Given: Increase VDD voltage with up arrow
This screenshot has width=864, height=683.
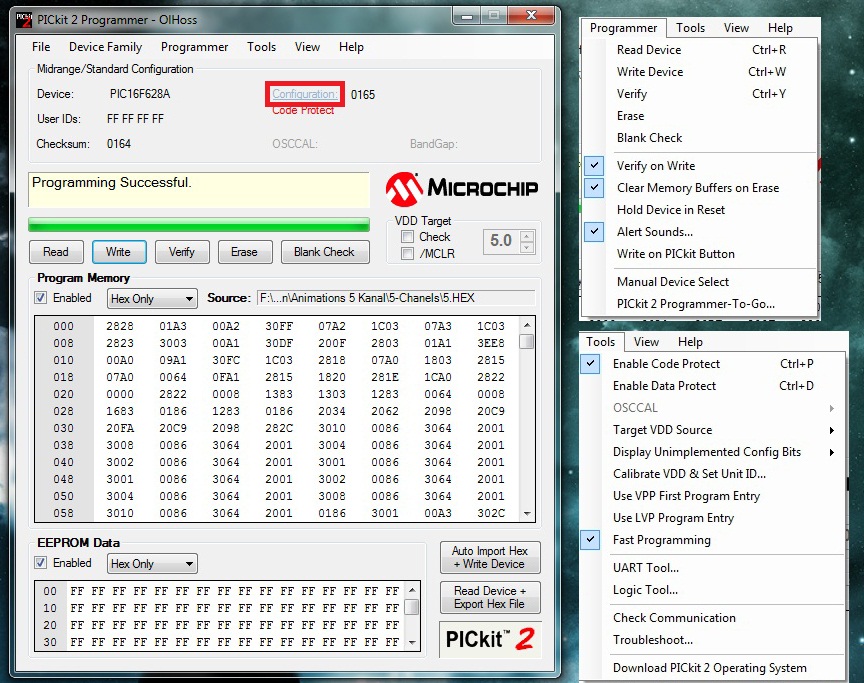Looking at the screenshot, I should point(527,236).
